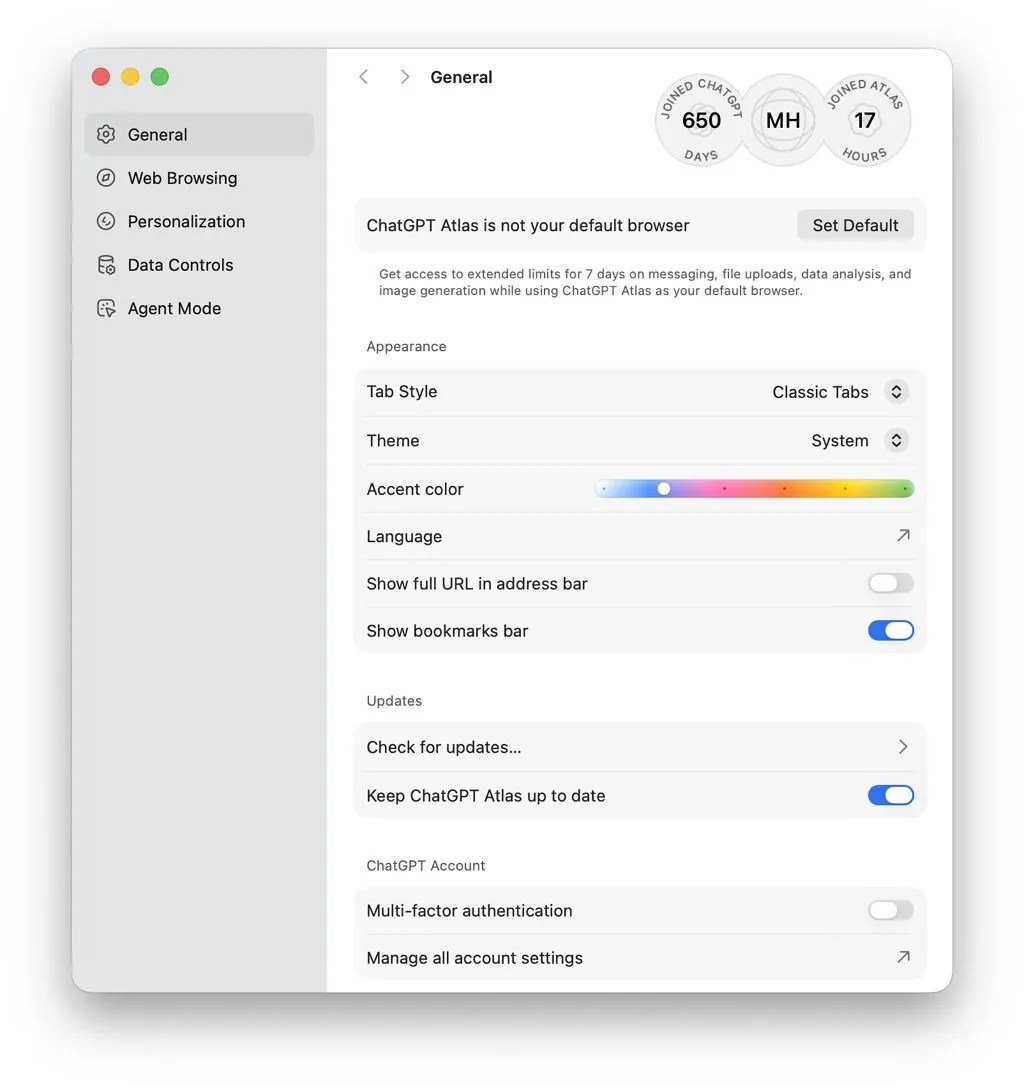This screenshot has height=1087, width=1024.
Task: Disable Show bookmarks bar
Action: point(890,630)
